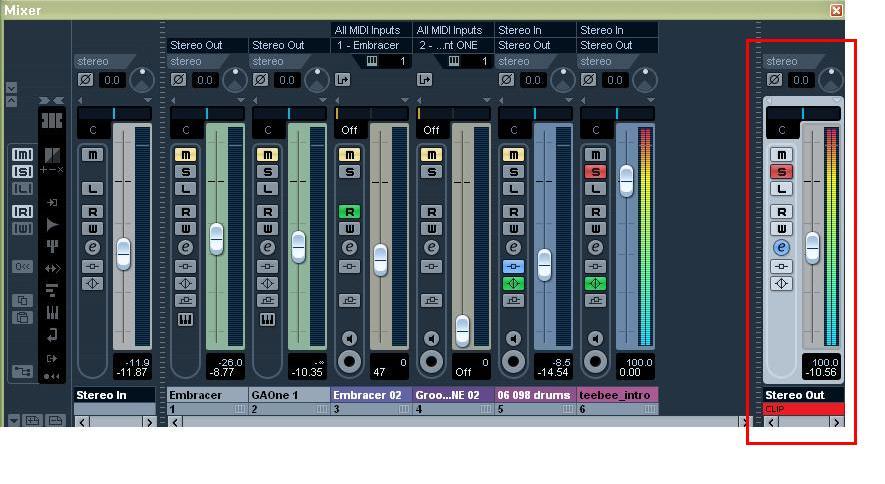885x484 pixels.
Task: Bypass sends on Embracer 02 channel
Action: pos(349,301)
